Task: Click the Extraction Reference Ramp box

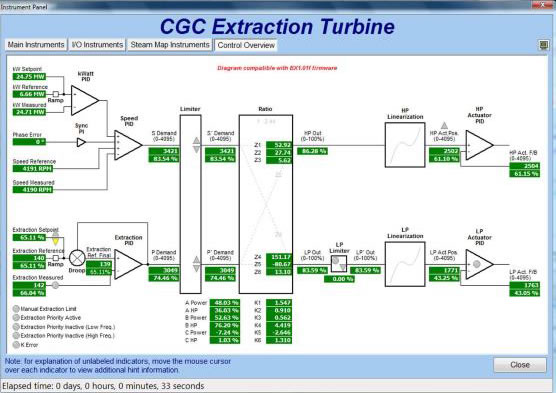Action: coord(56,258)
